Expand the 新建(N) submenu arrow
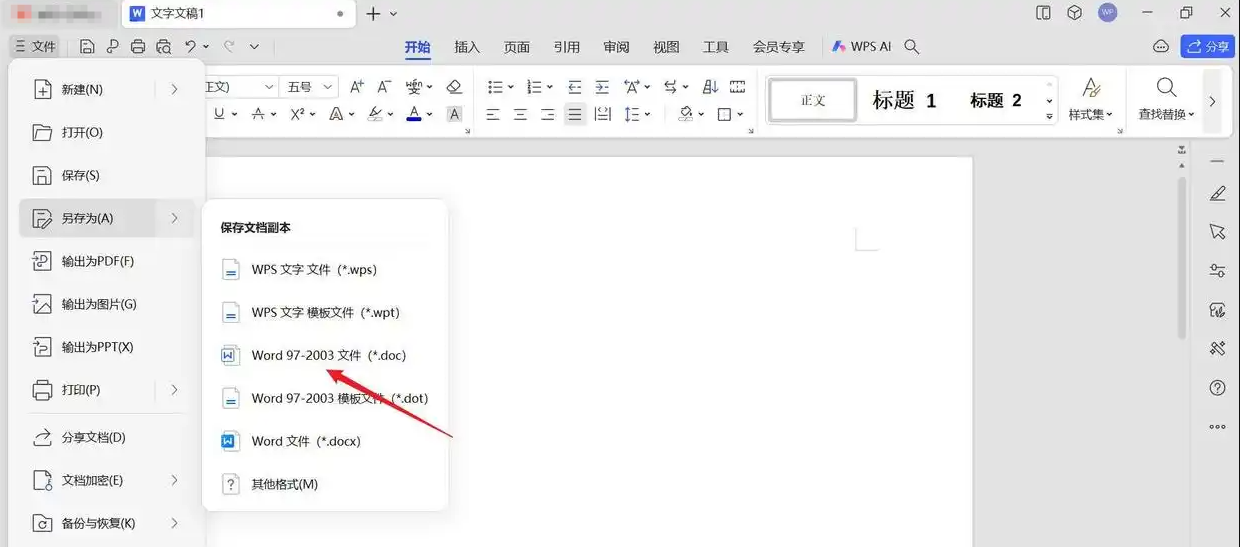This screenshot has width=1240, height=547. coord(174,89)
